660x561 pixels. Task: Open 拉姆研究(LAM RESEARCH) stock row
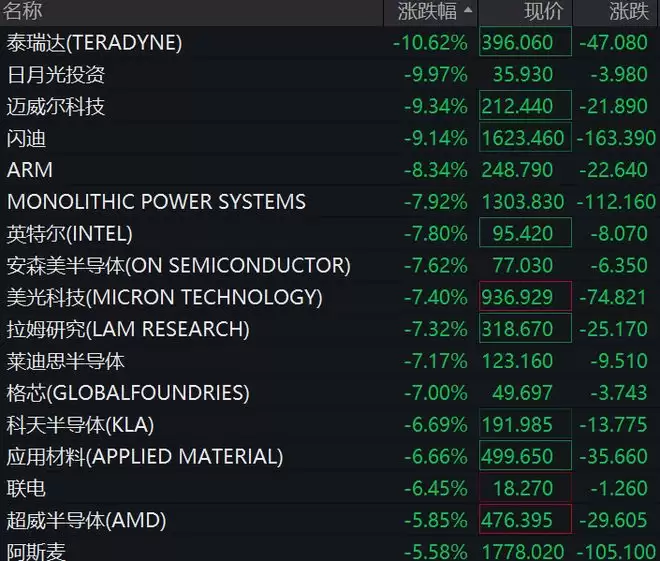[x=330, y=329]
